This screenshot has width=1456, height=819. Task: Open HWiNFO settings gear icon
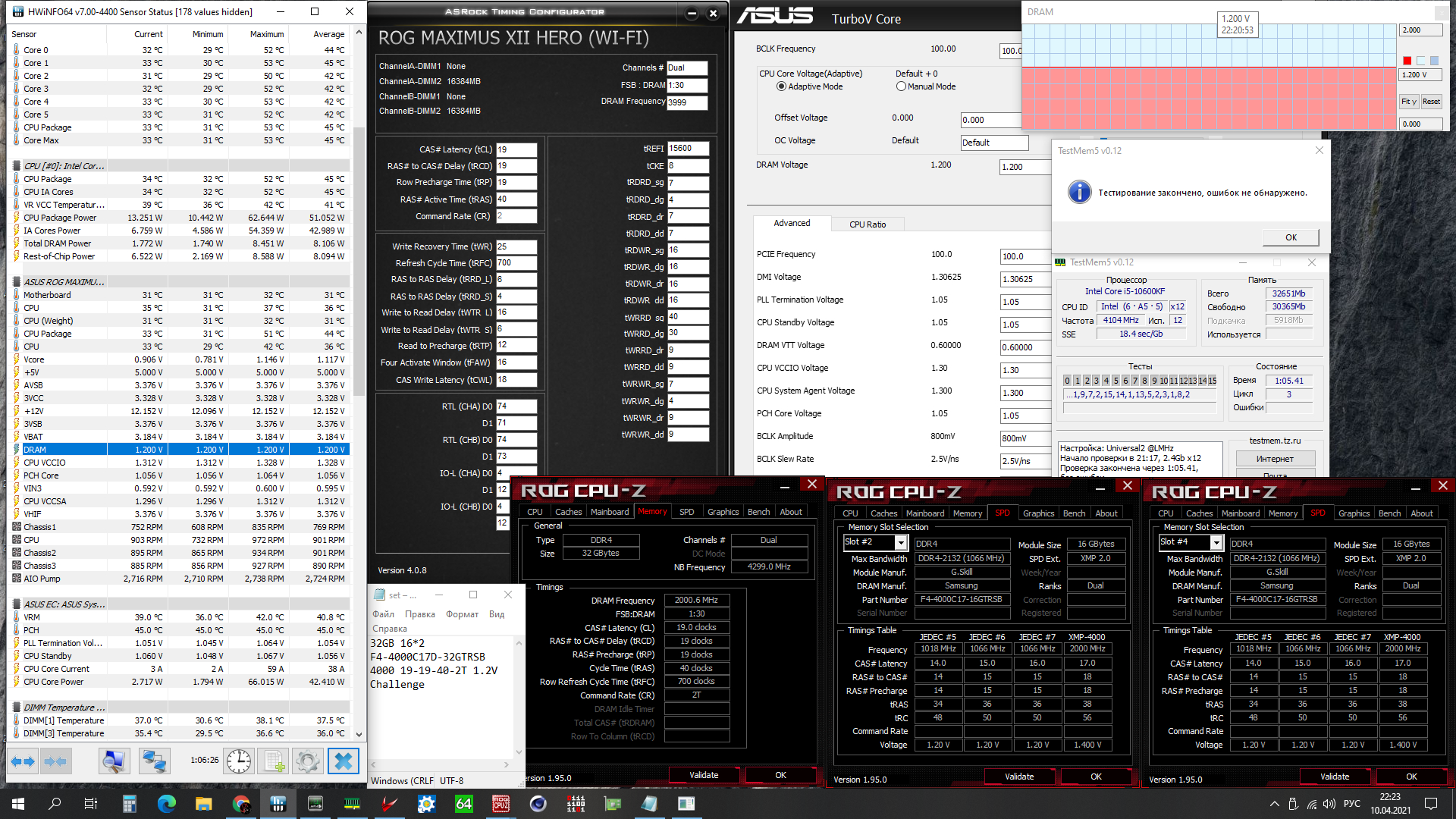(x=308, y=761)
